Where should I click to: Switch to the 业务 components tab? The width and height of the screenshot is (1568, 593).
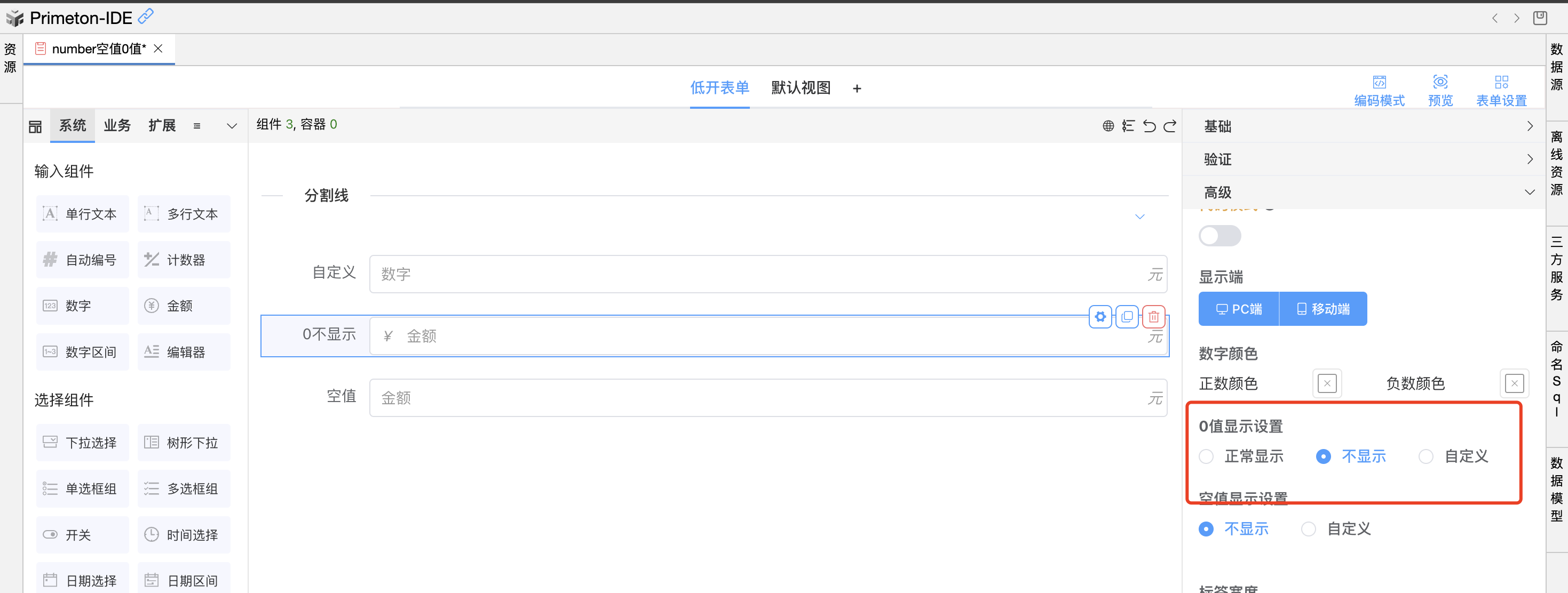pos(117,125)
